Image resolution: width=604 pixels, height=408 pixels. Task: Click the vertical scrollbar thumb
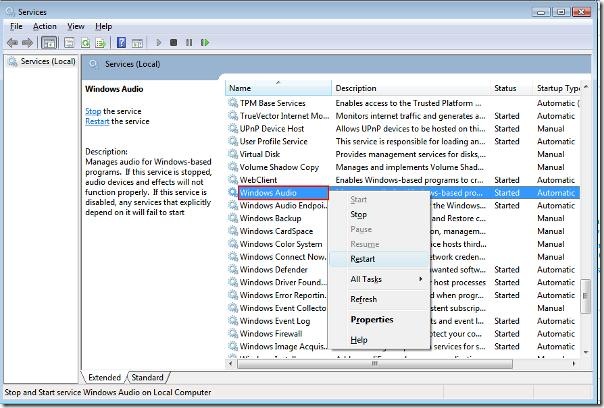point(586,296)
